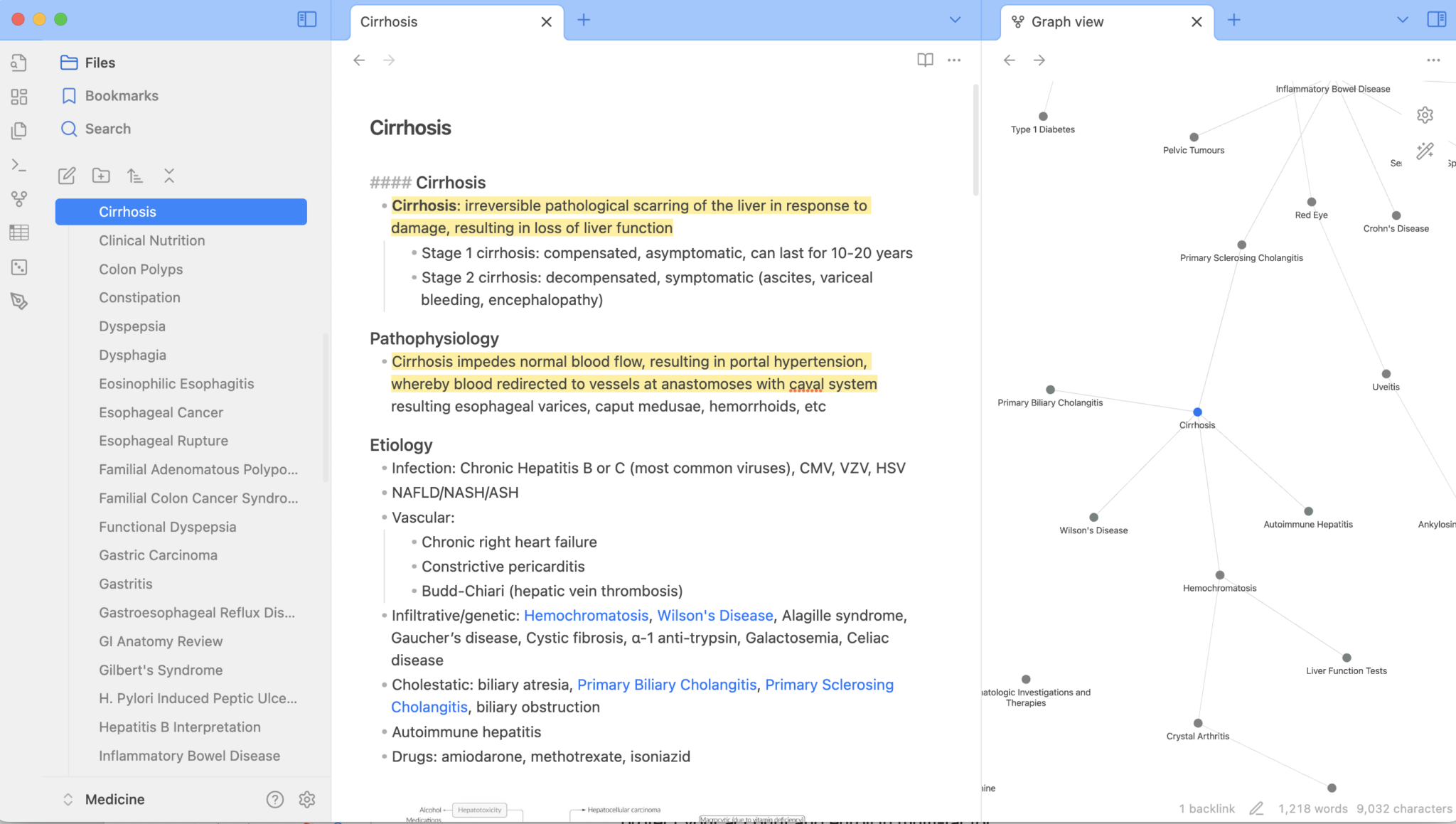Create a new note icon
The height and width of the screenshot is (824, 1456).
[67, 176]
